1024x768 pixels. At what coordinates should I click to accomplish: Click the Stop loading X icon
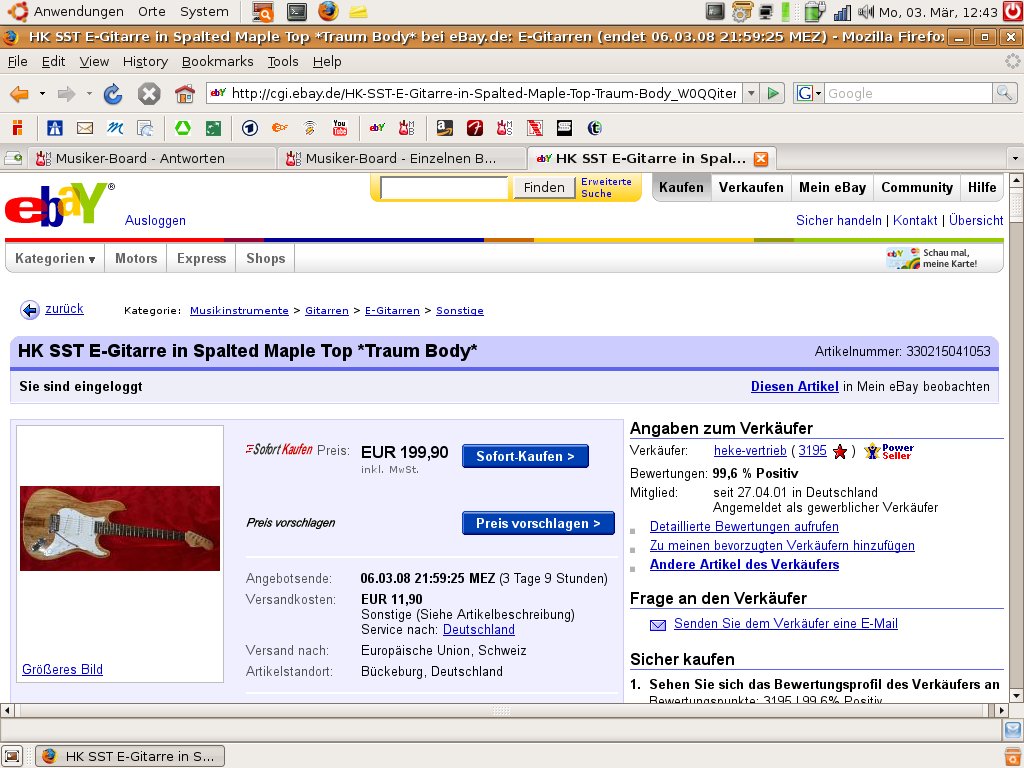click(149, 94)
